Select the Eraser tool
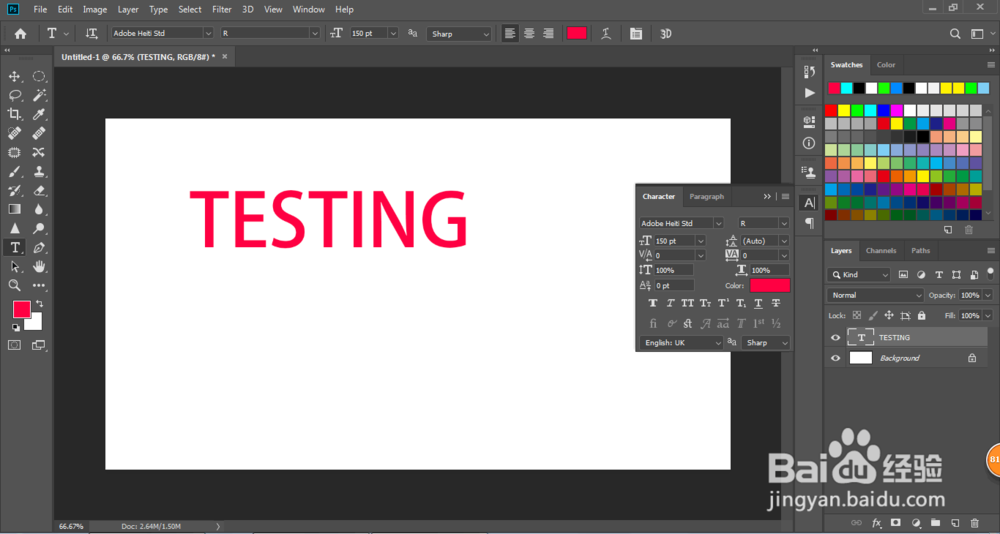 tap(39, 190)
